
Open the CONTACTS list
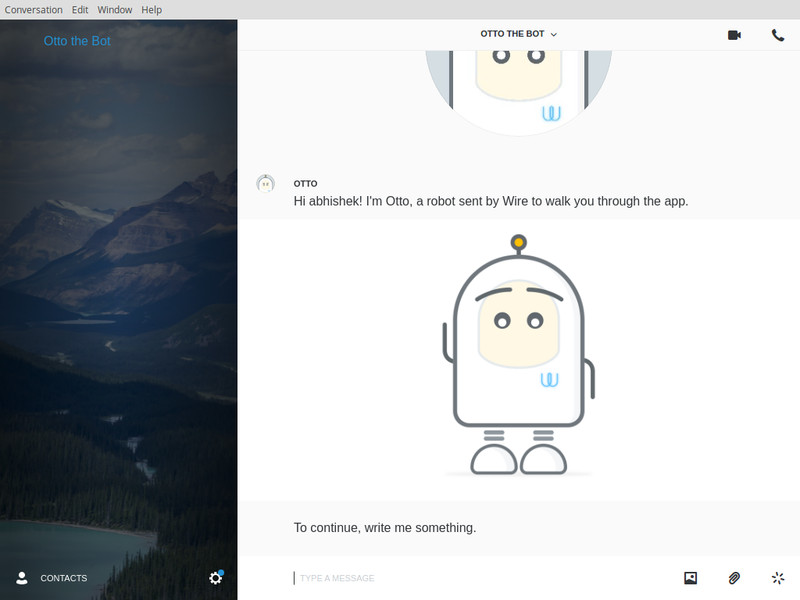pyautogui.click(x=63, y=578)
